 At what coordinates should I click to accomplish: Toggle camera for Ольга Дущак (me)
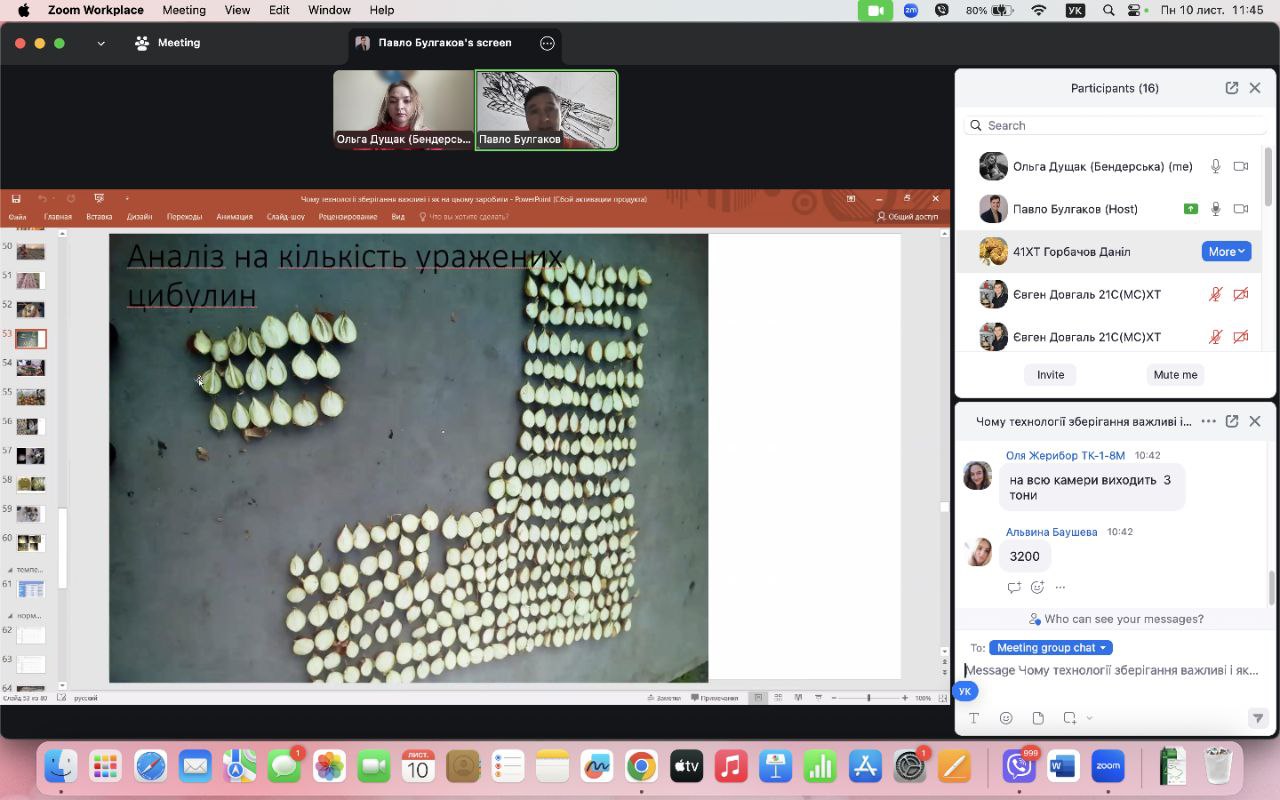1241,167
